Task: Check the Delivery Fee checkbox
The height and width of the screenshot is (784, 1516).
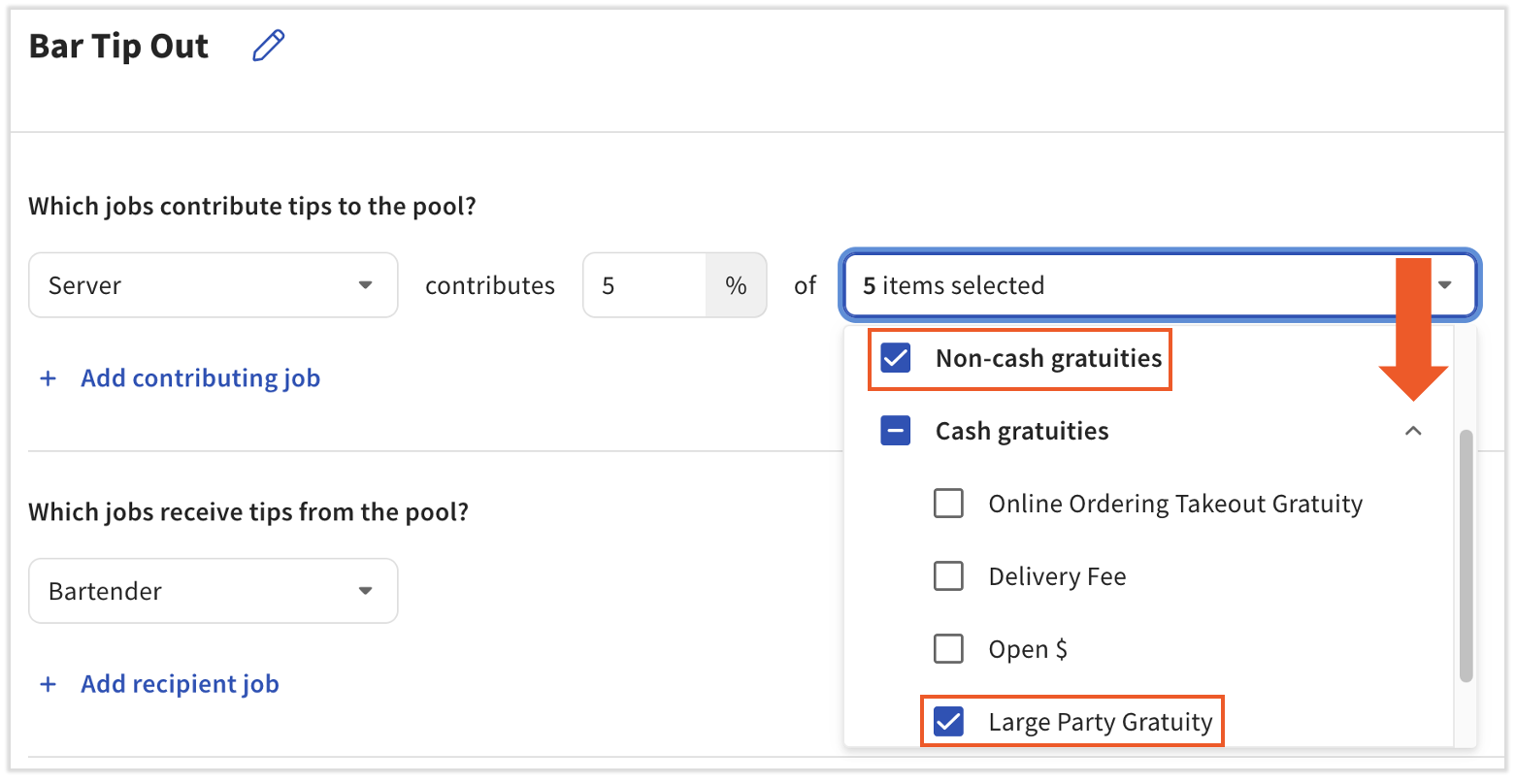Action: point(948,575)
